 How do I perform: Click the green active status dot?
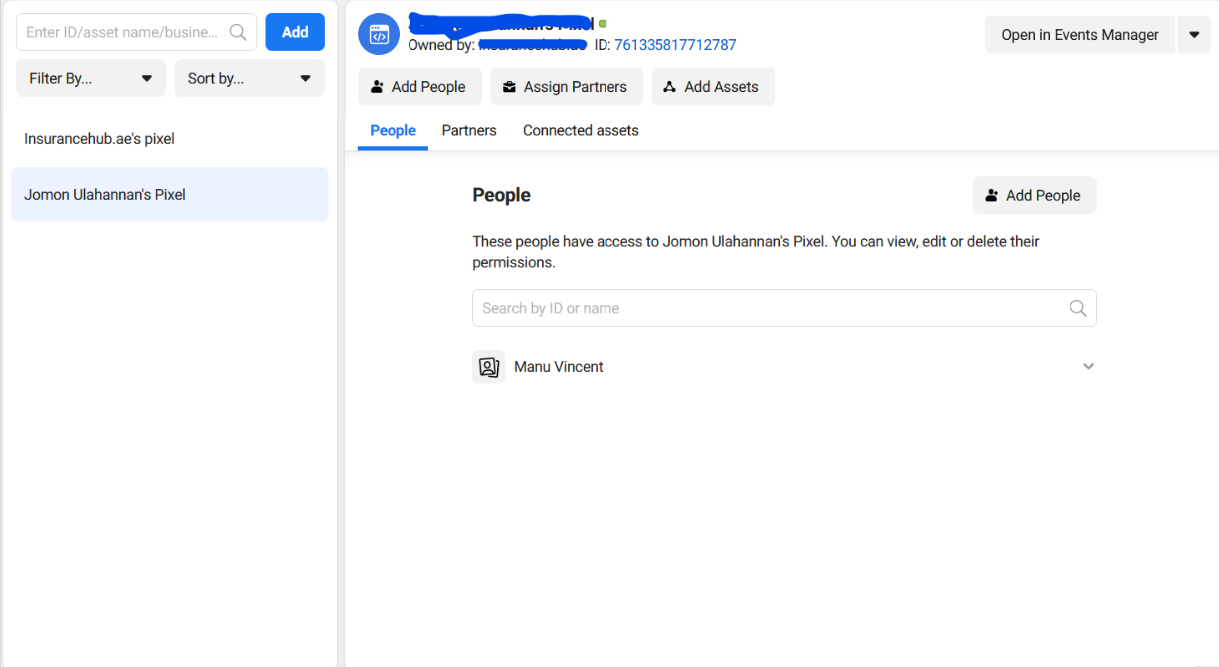603,23
